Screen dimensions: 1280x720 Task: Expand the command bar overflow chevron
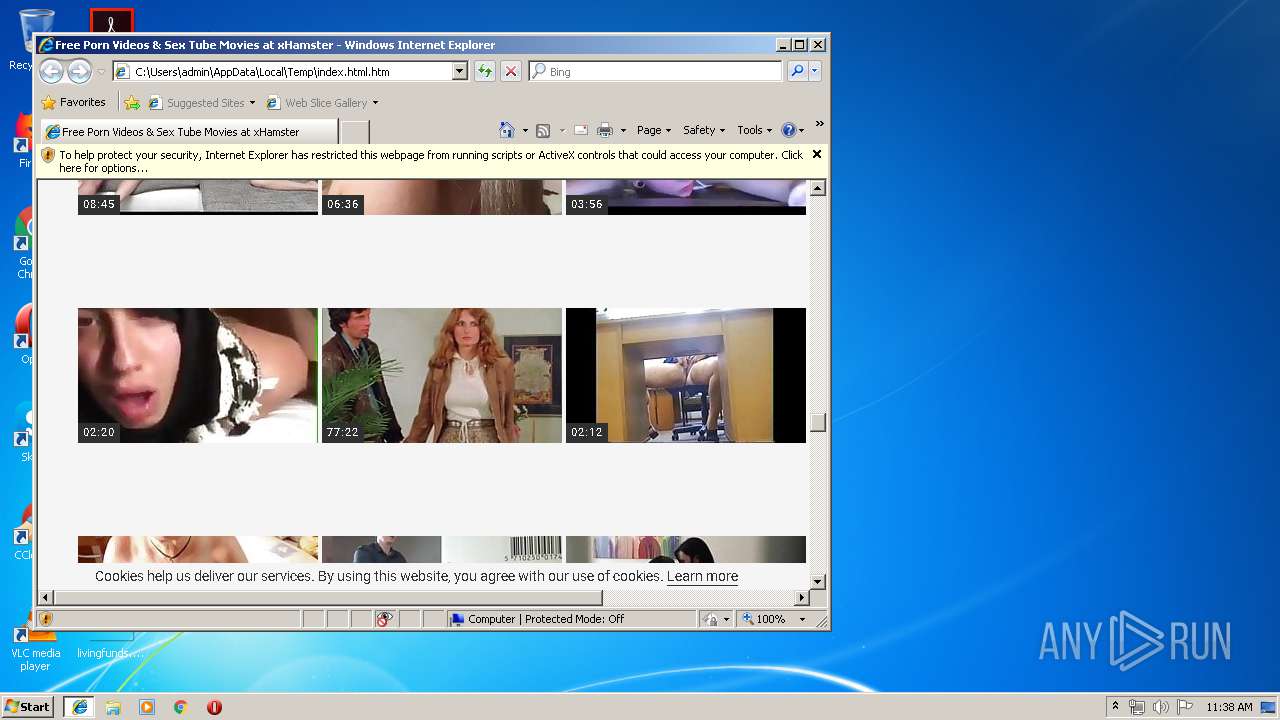(x=819, y=124)
